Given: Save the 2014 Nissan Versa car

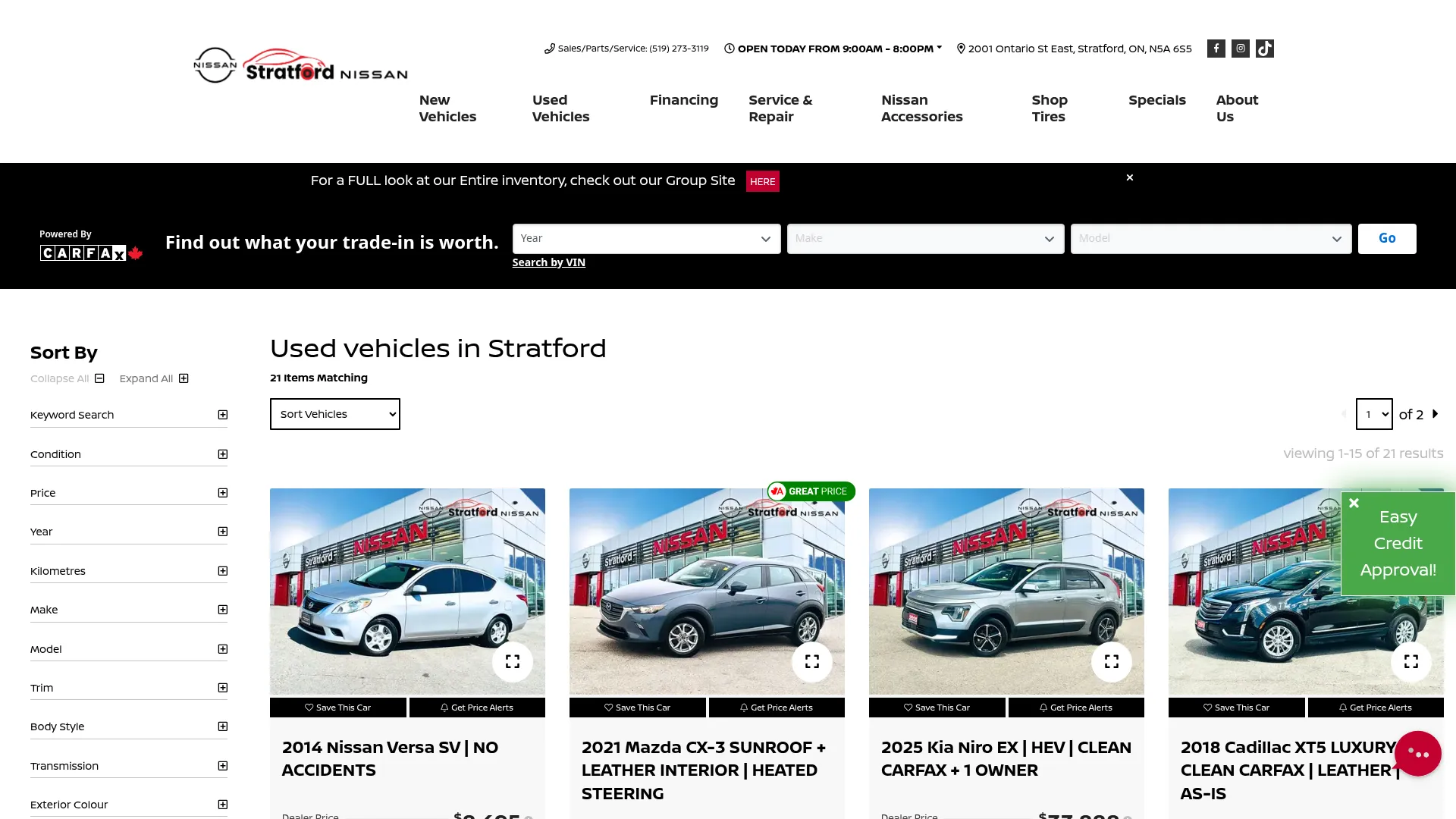Looking at the screenshot, I should click(x=338, y=708).
